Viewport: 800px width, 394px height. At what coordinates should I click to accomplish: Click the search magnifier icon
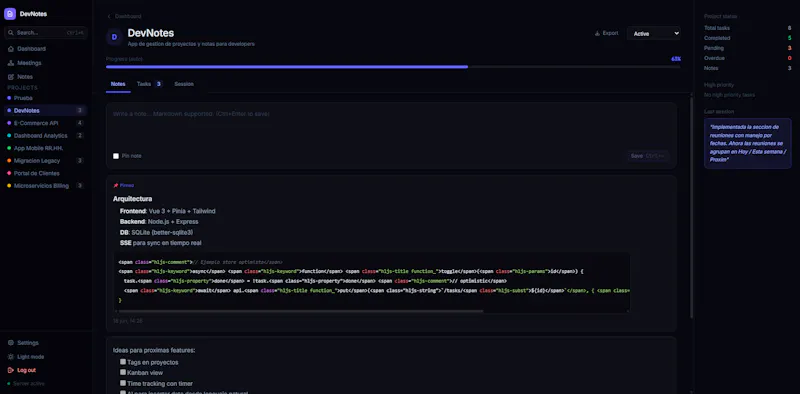coord(11,33)
